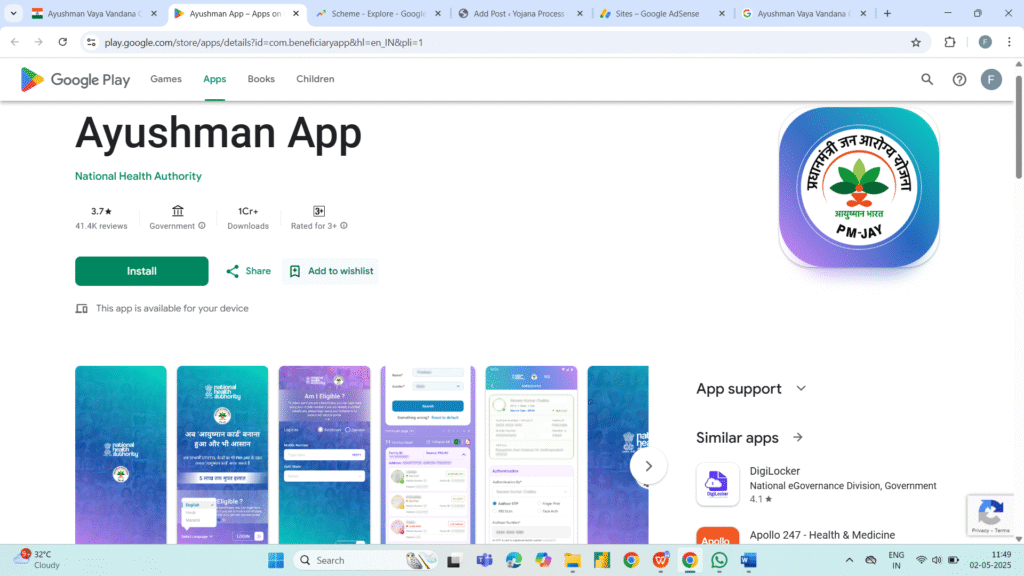Click the Apollo 247 app icon
Viewport: 1024px width, 576px height.
(x=718, y=536)
